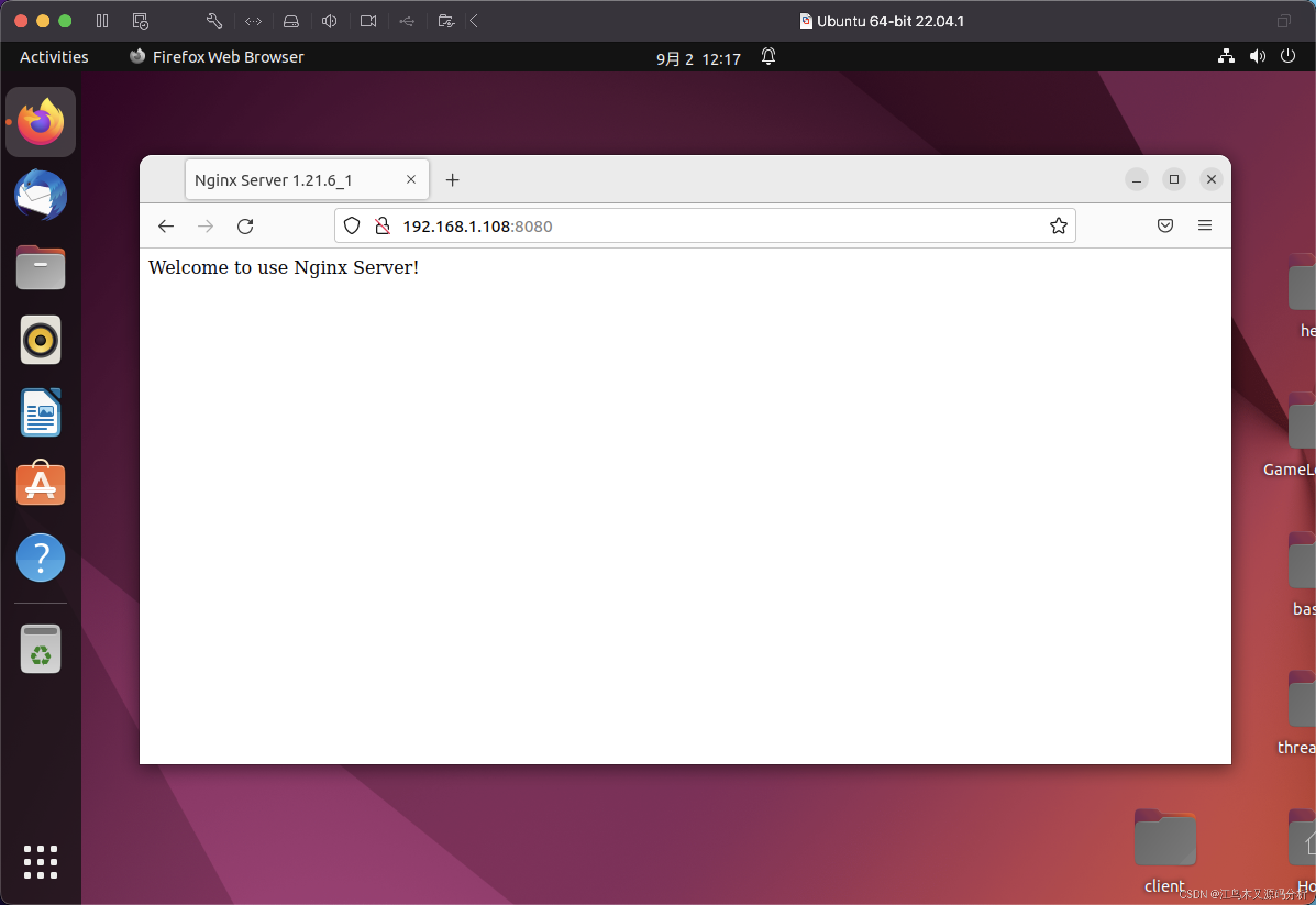The height and width of the screenshot is (905, 1316).
Task: Open Rhythmbox music player in the dock
Action: [40, 340]
